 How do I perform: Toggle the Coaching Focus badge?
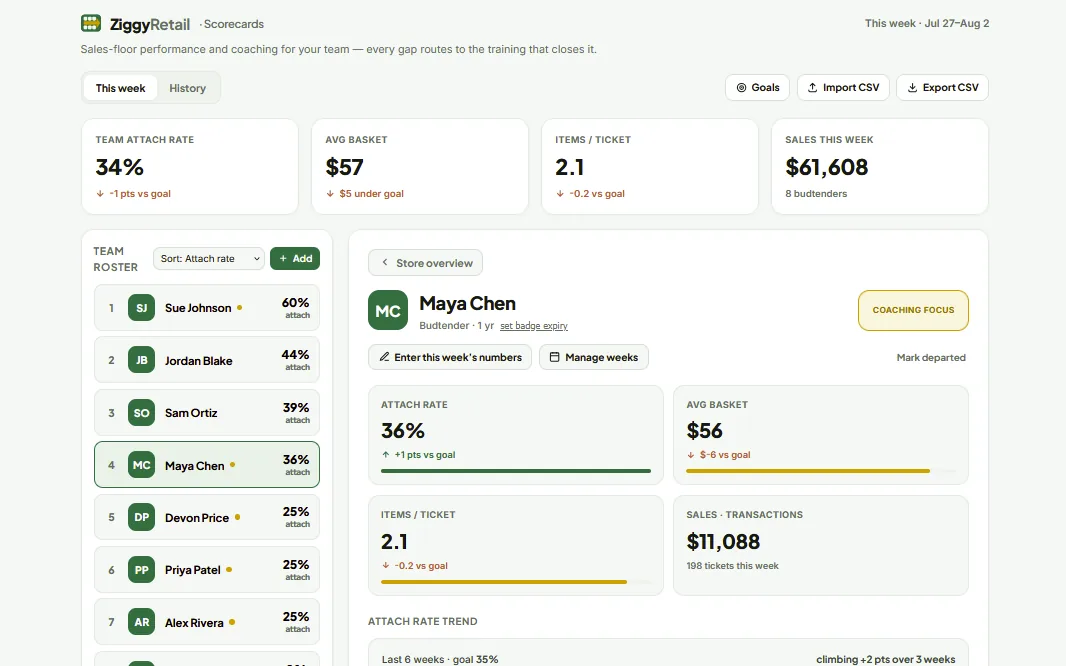(913, 311)
